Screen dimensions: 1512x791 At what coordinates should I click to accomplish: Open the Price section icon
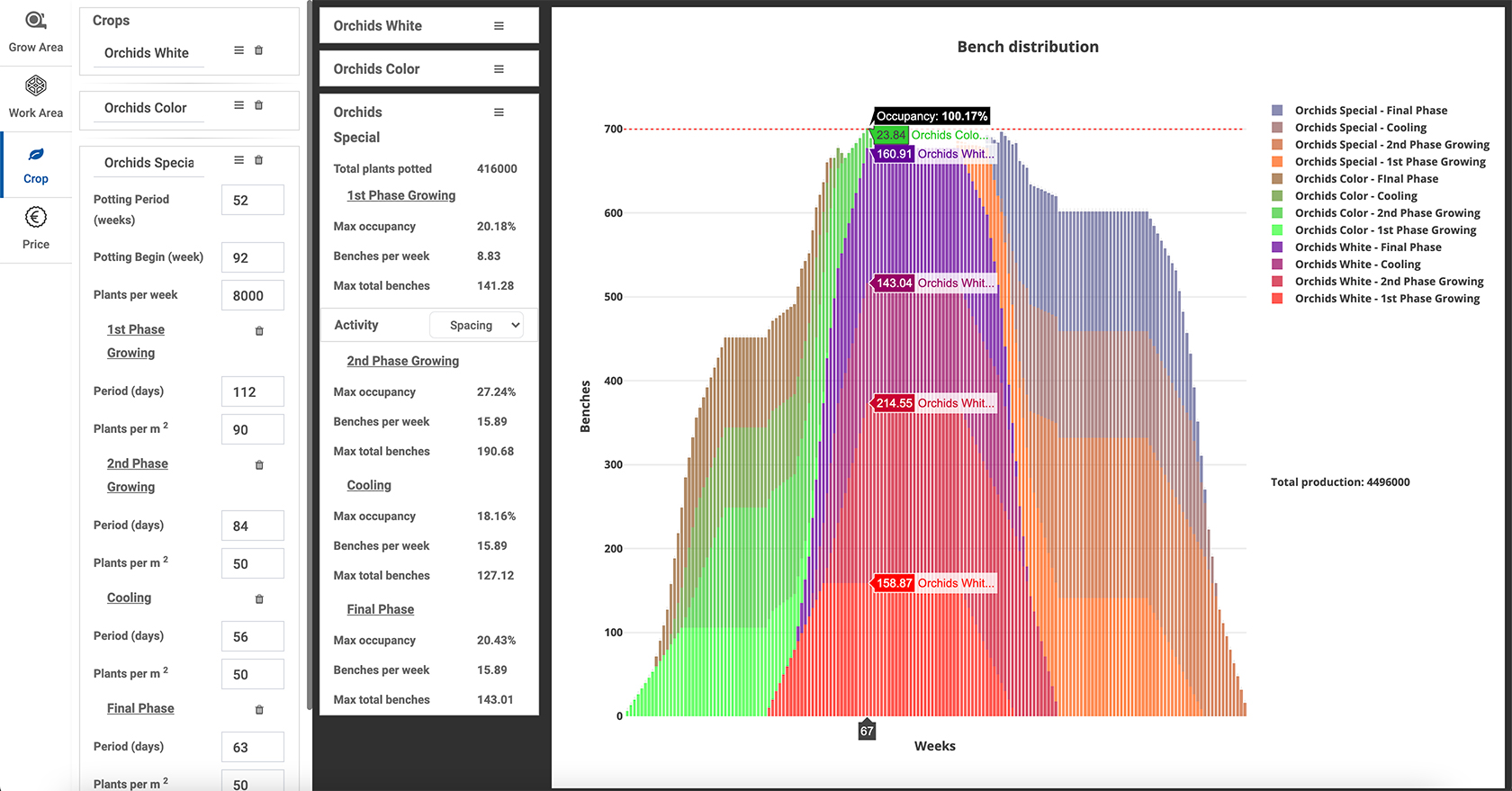click(35, 218)
